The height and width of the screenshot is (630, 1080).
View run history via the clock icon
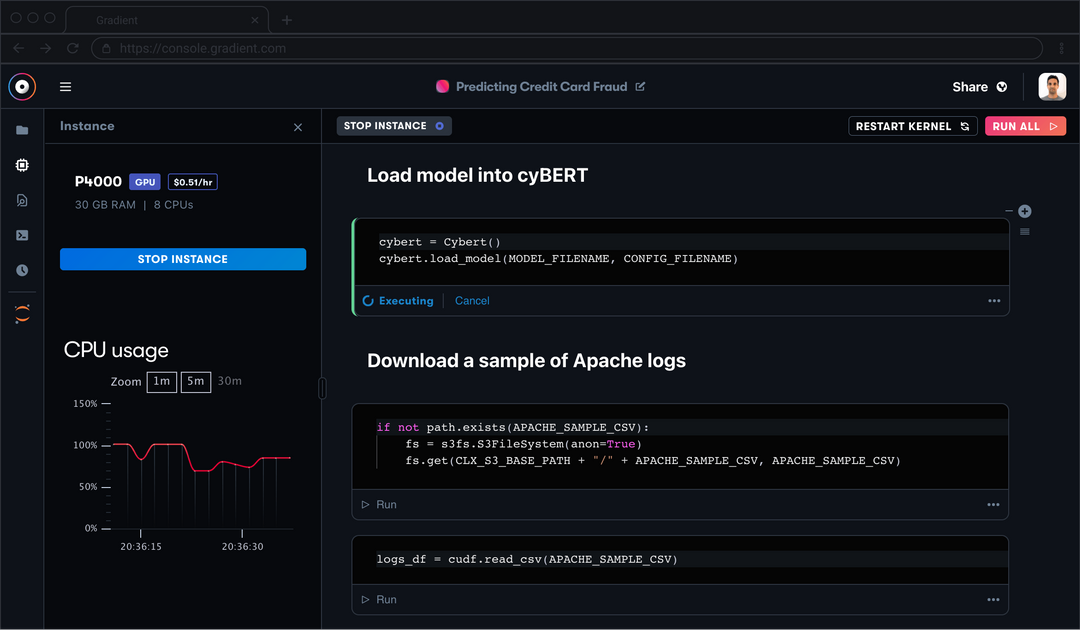click(22, 270)
